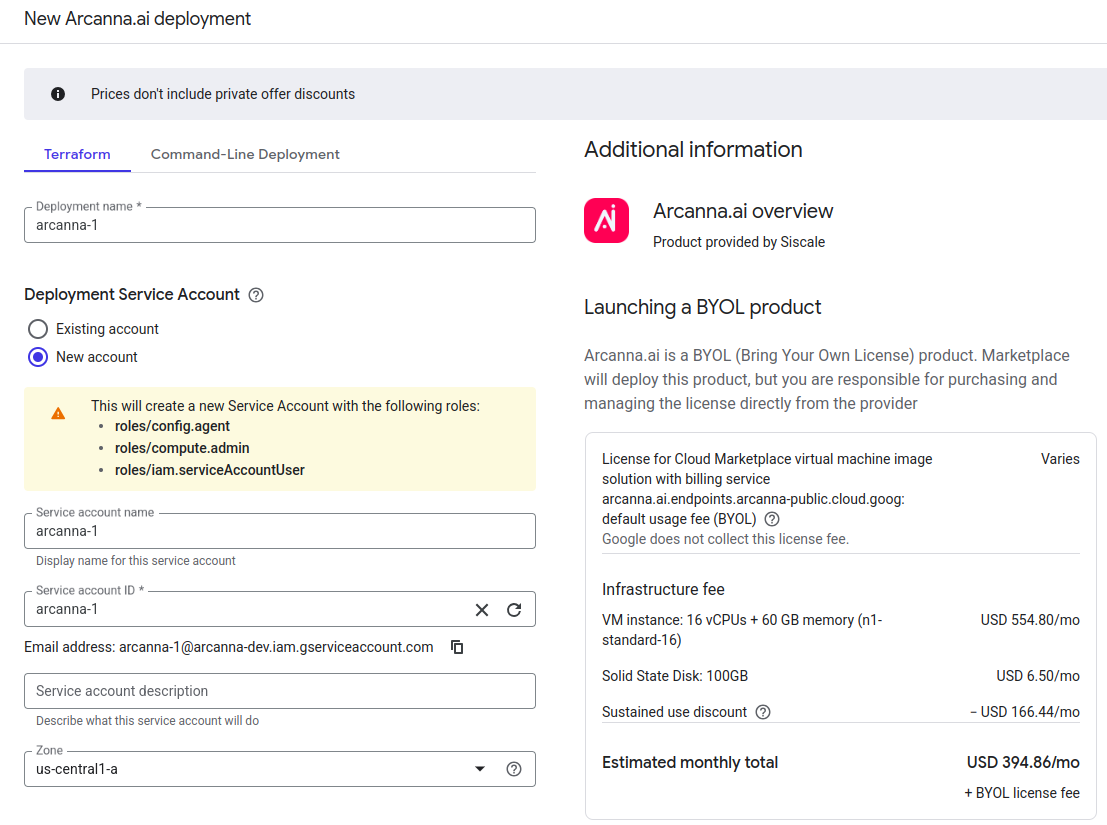This screenshot has width=1107, height=825.
Task: Click Describe what this service account will do hint
Action: pyautogui.click(x=148, y=721)
